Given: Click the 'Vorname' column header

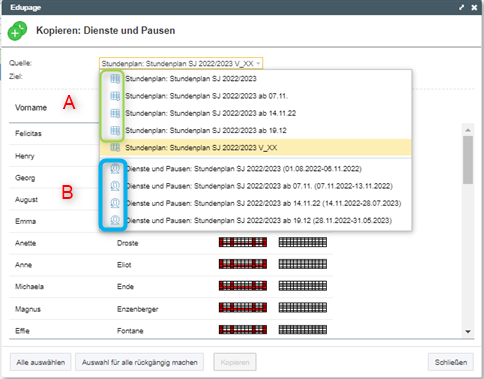Looking at the screenshot, I should pos(31,108).
